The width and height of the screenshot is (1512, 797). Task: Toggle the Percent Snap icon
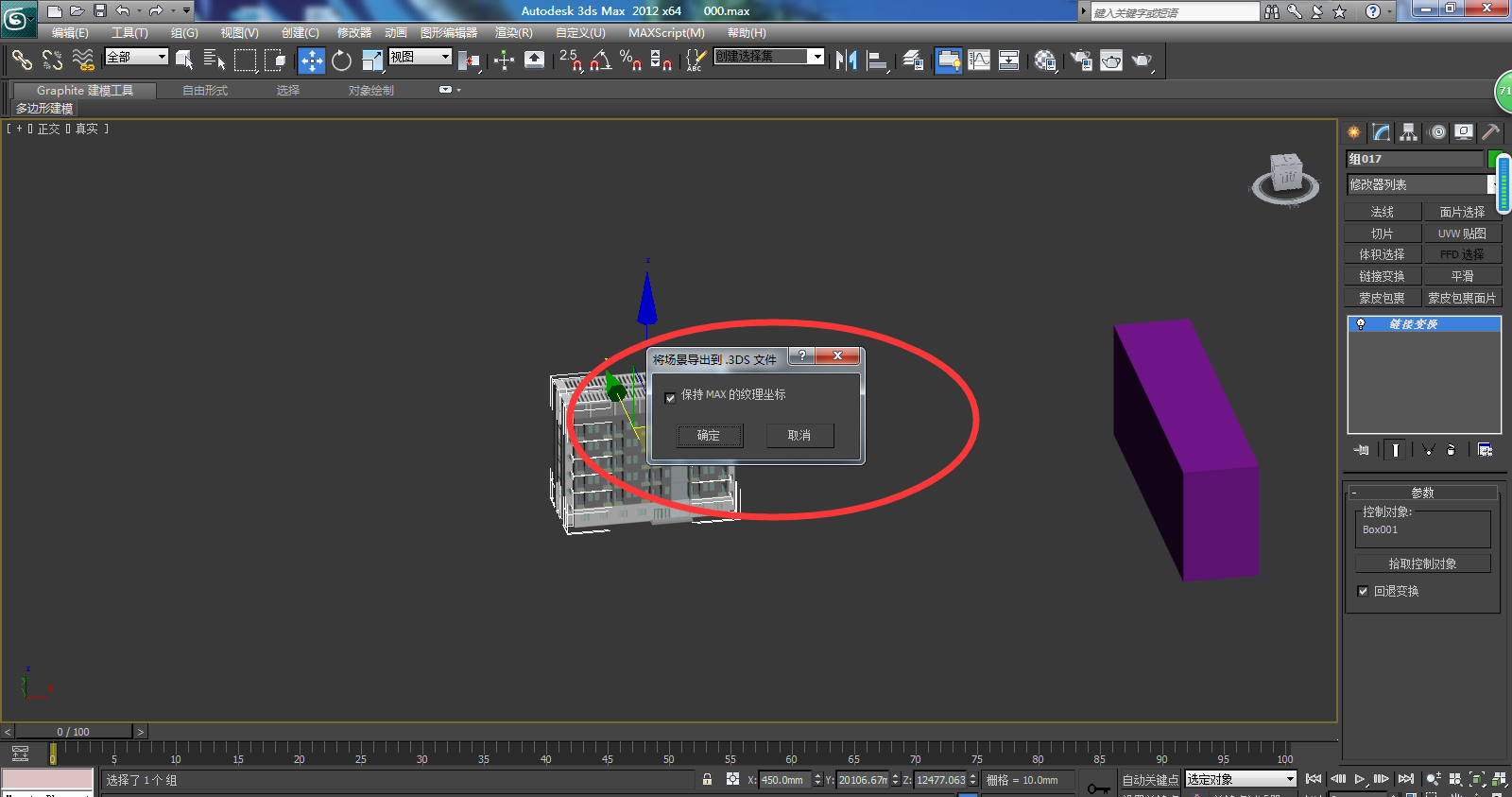click(630, 61)
